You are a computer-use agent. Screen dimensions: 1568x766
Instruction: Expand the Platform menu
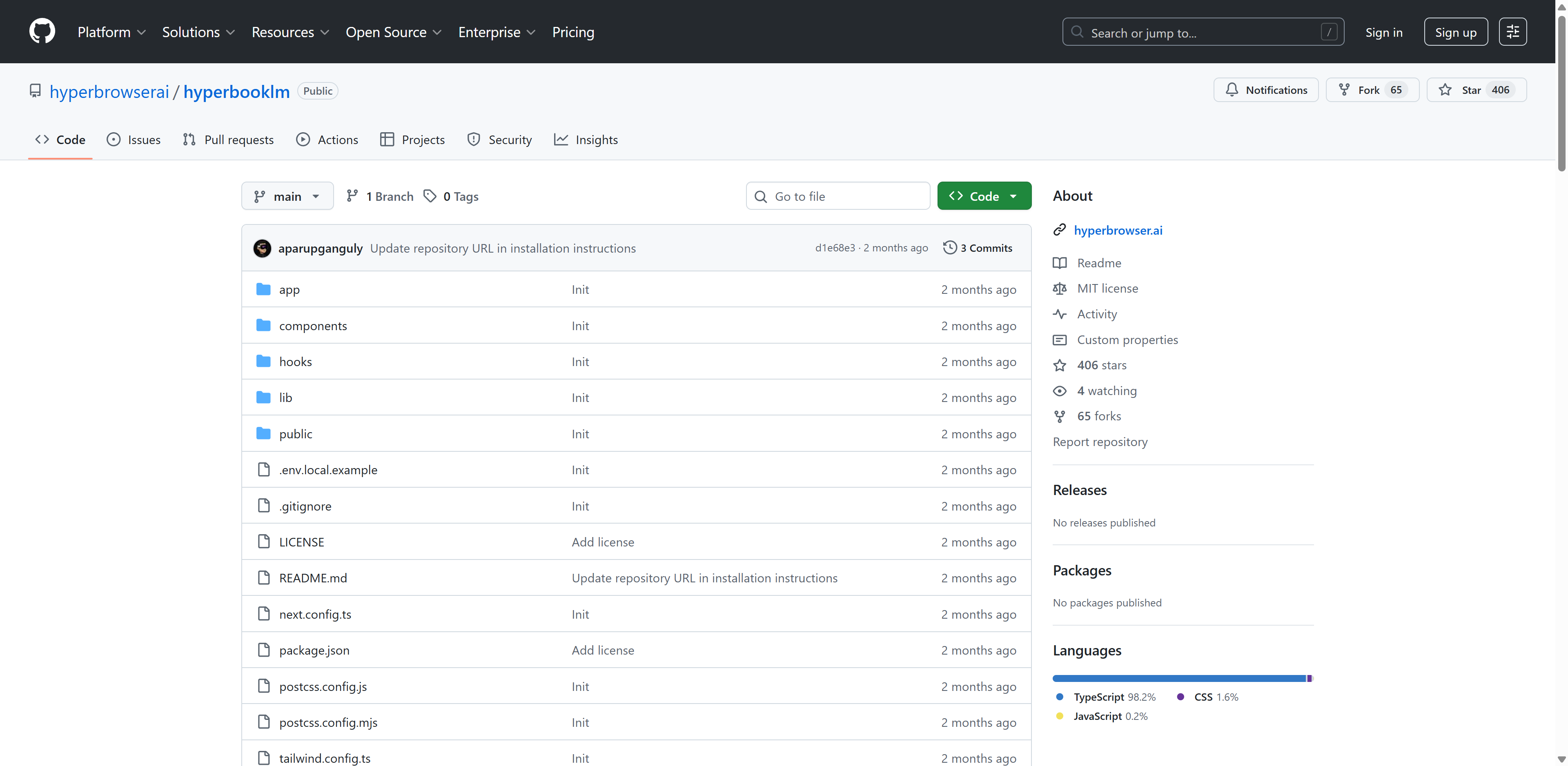pyautogui.click(x=111, y=32)
